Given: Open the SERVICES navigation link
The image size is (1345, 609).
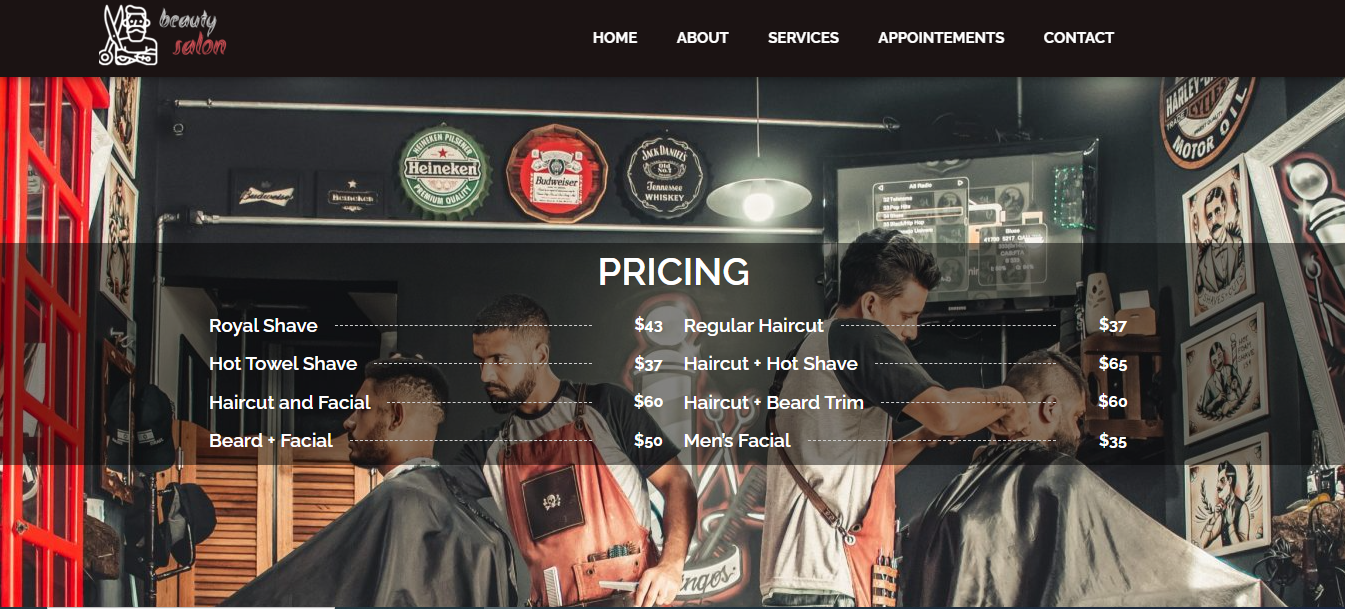Looking at the screenshot, I should click(803, 38).
